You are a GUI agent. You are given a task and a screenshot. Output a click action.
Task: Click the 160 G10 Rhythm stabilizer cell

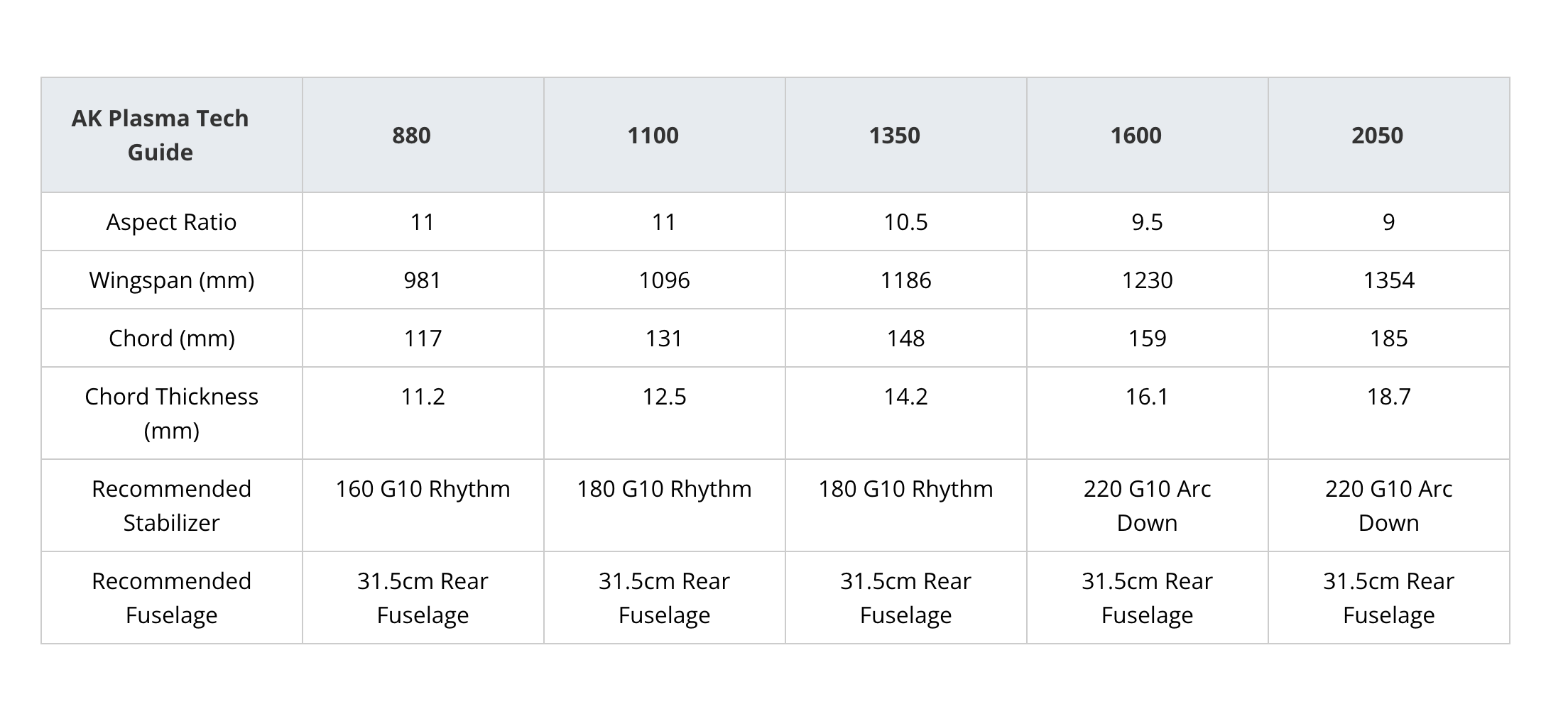pyautogui.click(x=423, y=489)
